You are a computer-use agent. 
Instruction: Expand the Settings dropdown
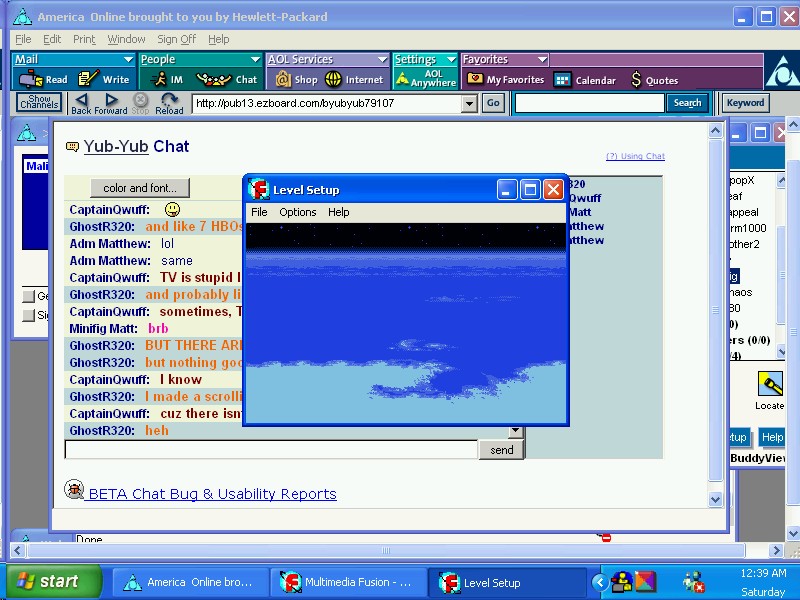coord(451,60)
